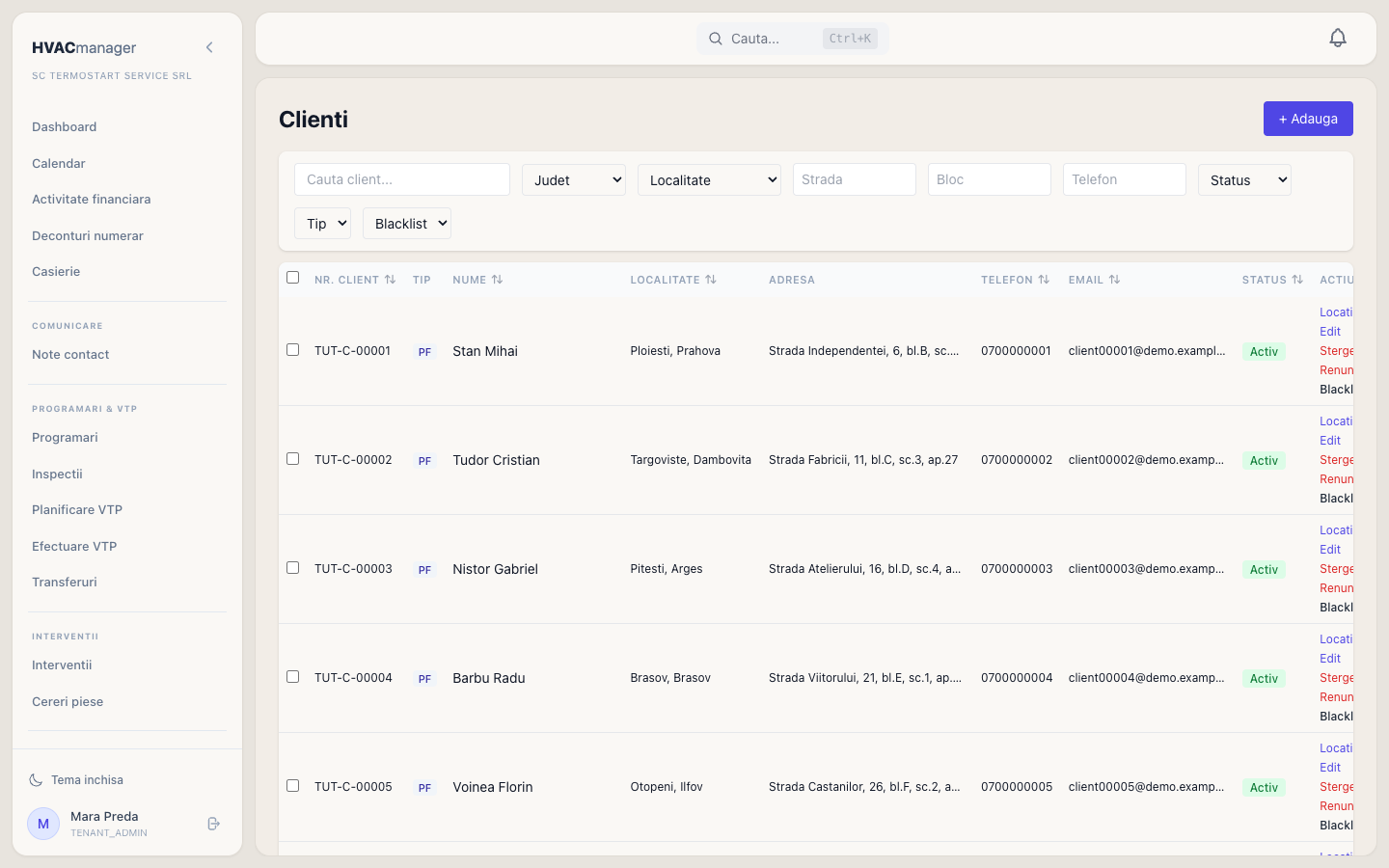Toggle the select-all clients checkbox
This screenshot has width=1389, height=868.
(293, 278)
